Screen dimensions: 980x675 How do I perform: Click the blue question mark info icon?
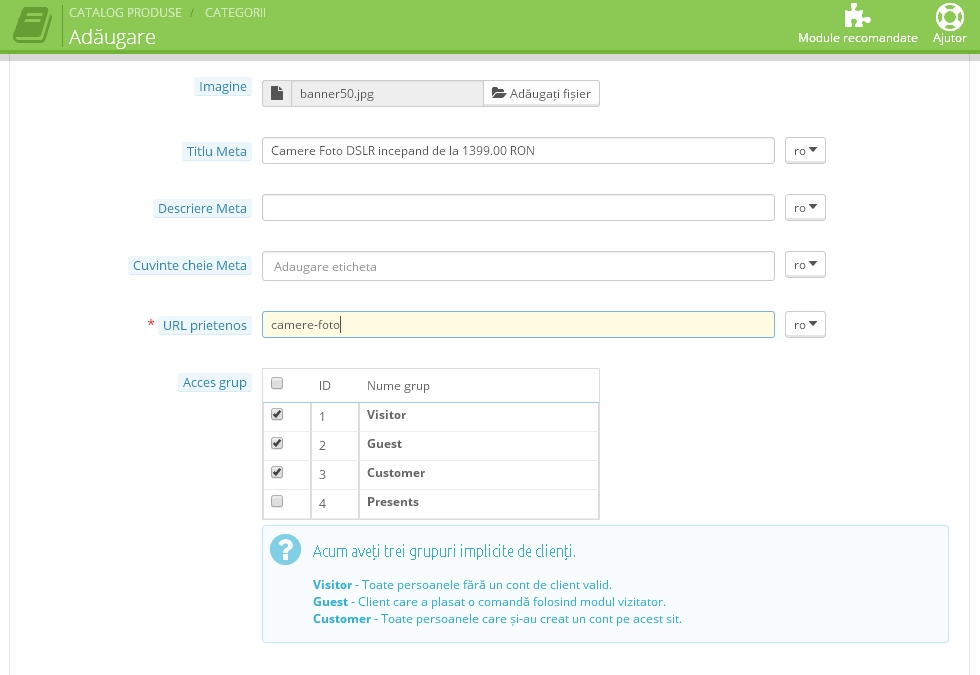(x=286, y=549)
